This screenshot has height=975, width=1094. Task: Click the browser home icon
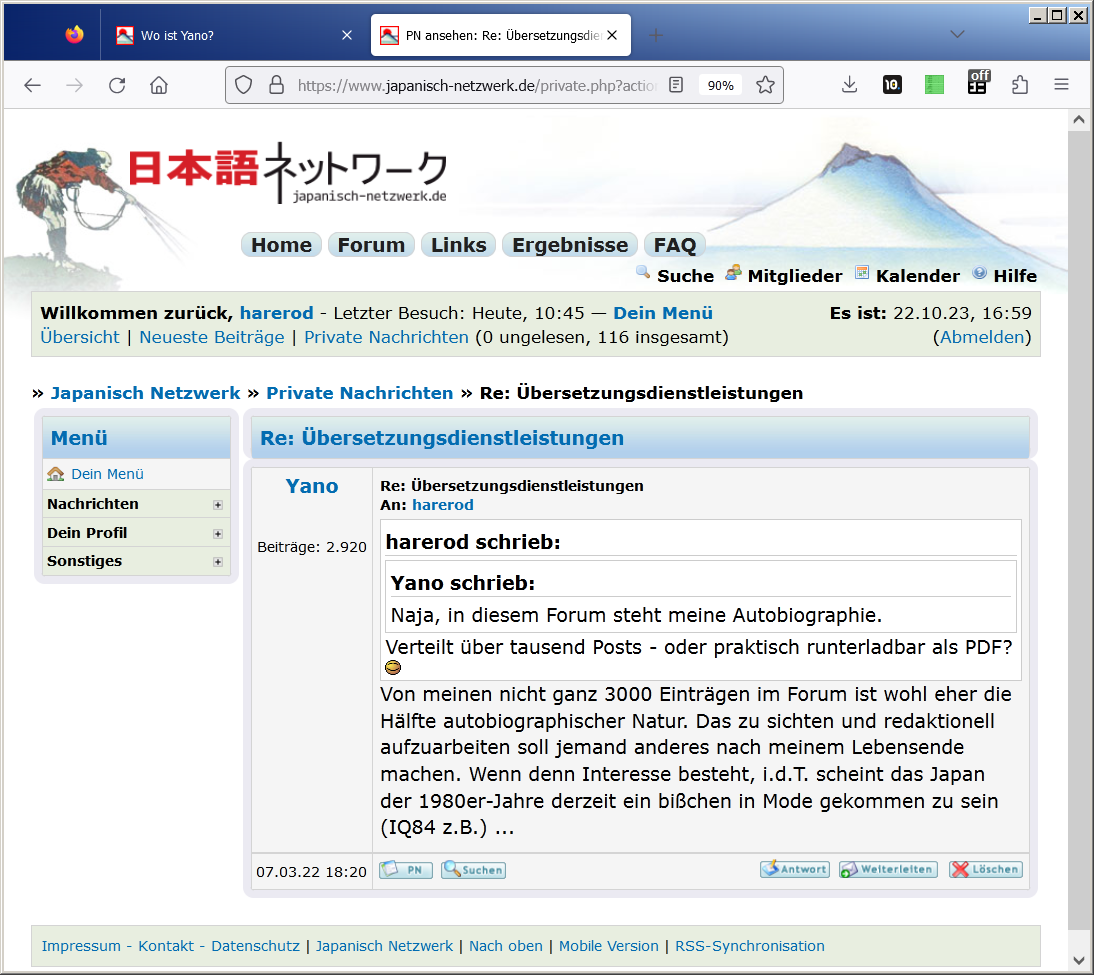click(x=159, y=85)
